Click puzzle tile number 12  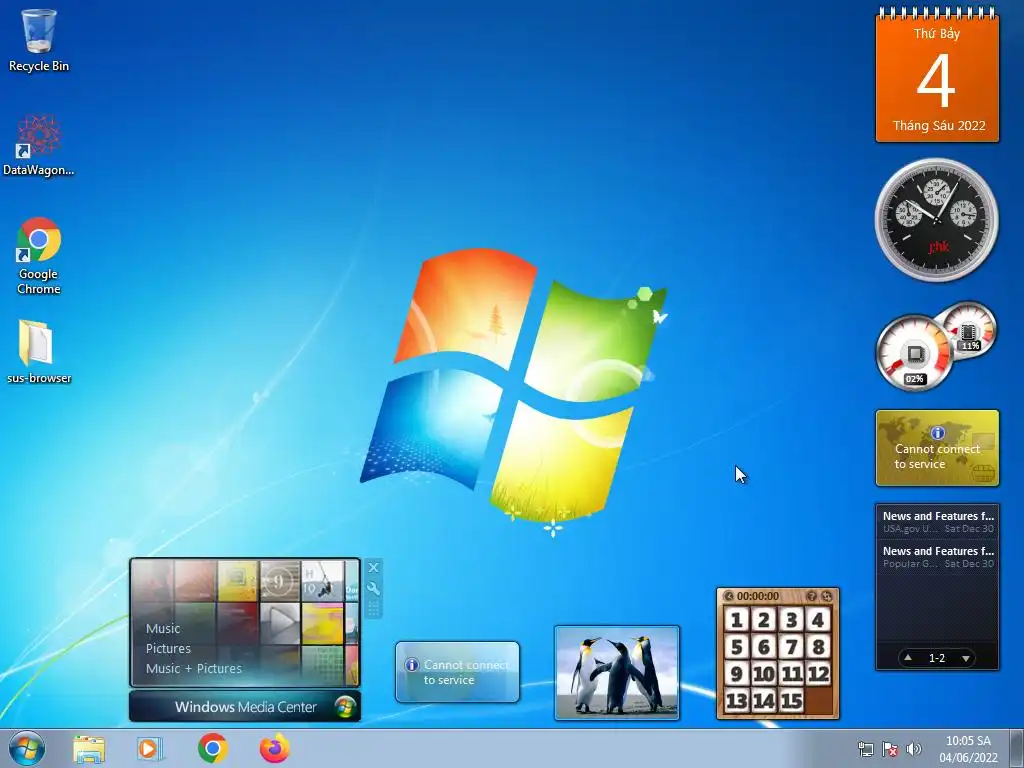click(x=818, y=673)
